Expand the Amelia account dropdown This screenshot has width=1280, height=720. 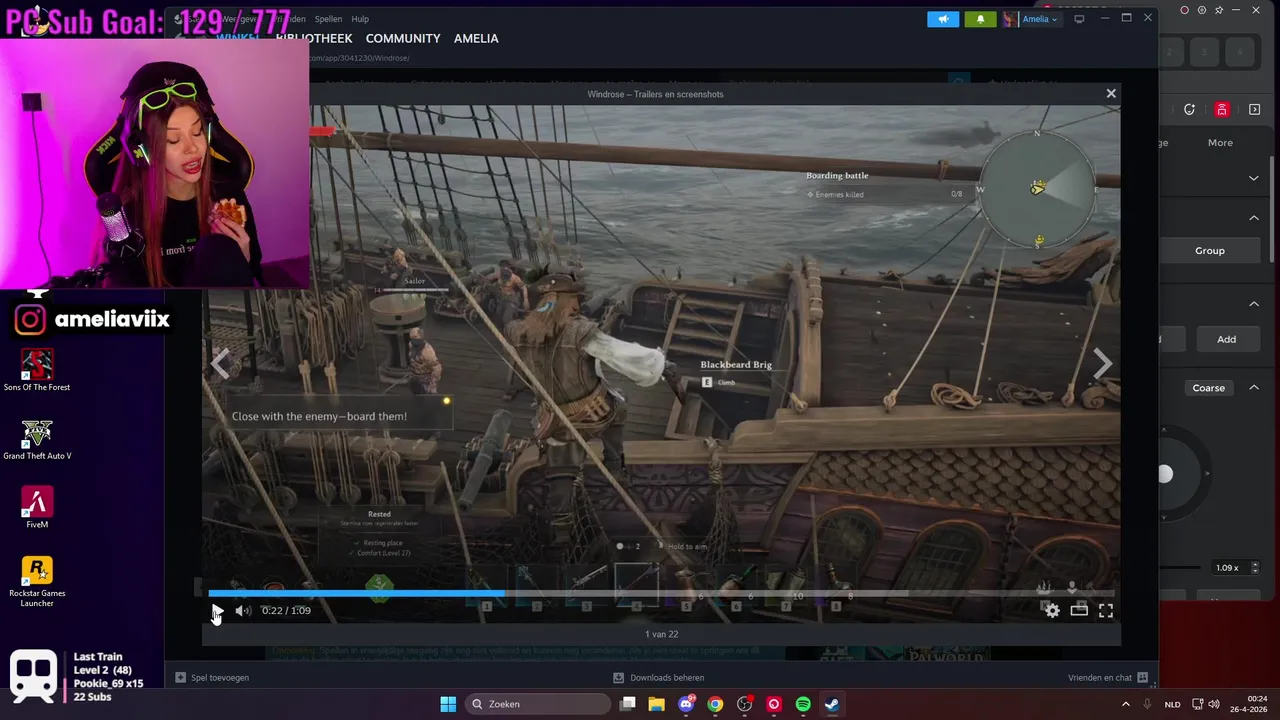pos(1039,19)
